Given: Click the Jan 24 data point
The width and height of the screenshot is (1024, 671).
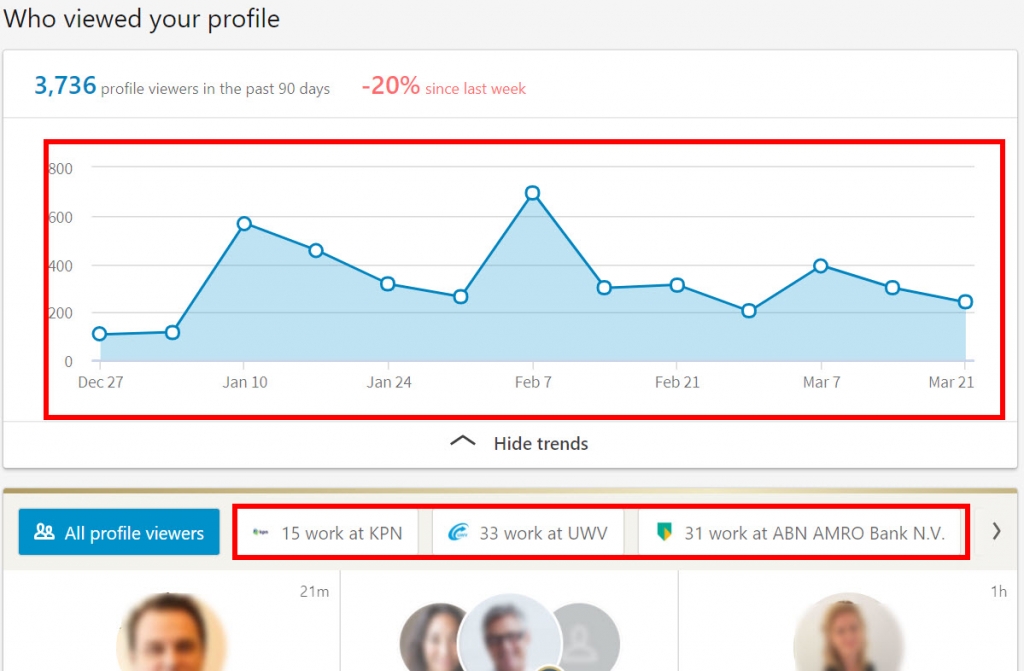Looking at the screenshot, I should pos(388,284).
